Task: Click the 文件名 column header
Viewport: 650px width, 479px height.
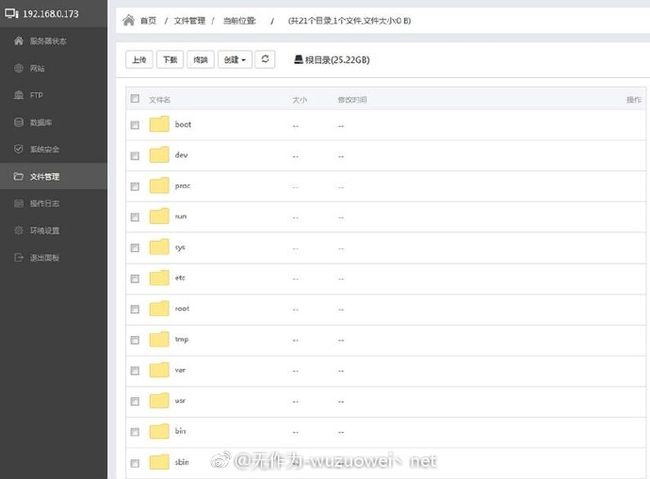Action: [160, 100]
